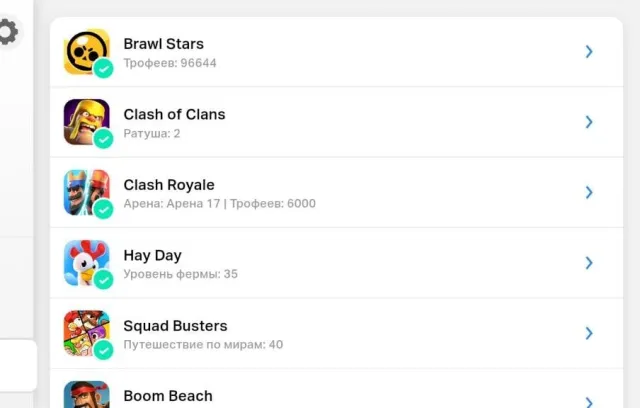Viewport: 640px width, 408px height.
Task: Open Squad Busters details via its chevron
Action: point(589,333)
